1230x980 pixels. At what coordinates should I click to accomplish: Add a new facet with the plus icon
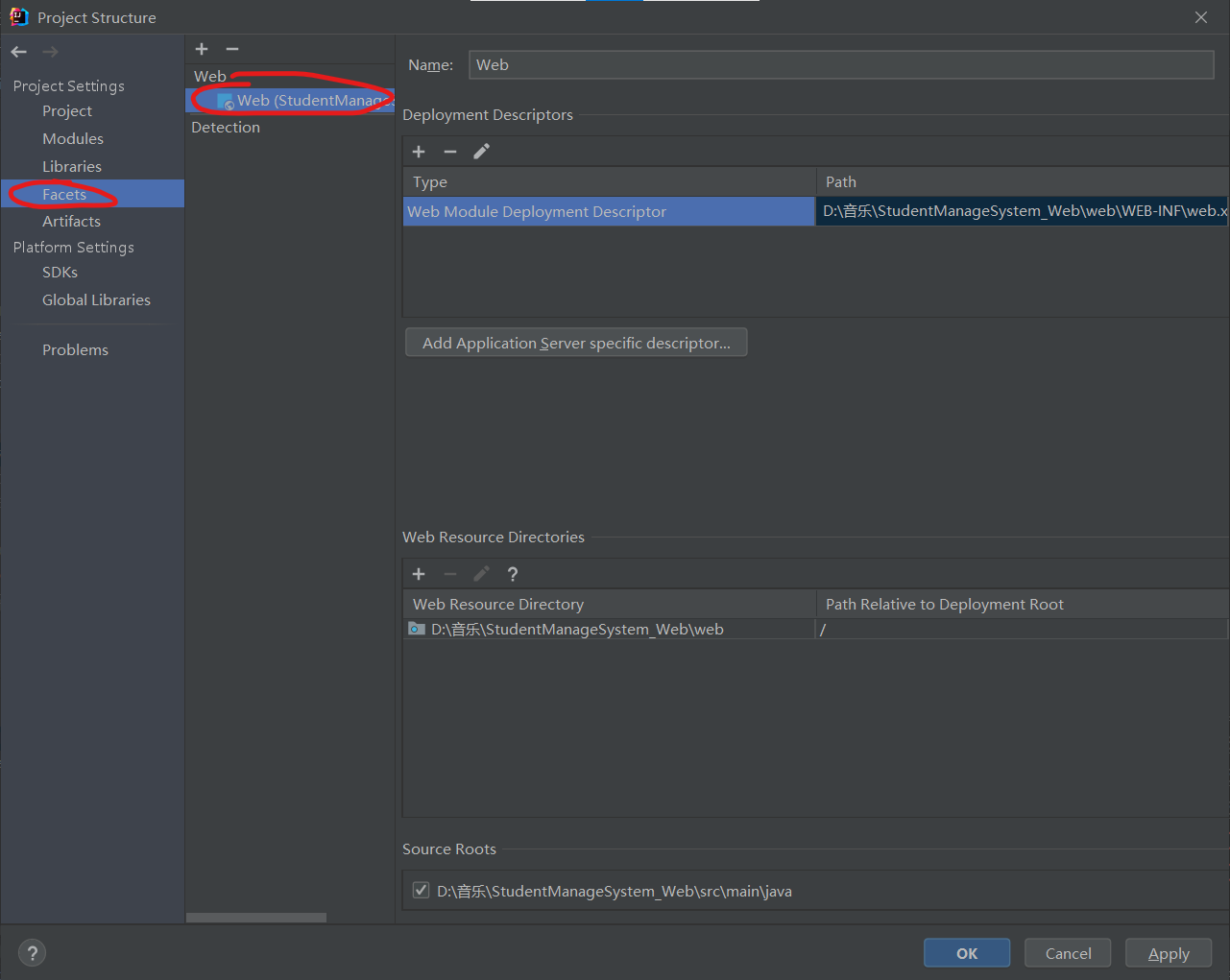click(202, 49)
